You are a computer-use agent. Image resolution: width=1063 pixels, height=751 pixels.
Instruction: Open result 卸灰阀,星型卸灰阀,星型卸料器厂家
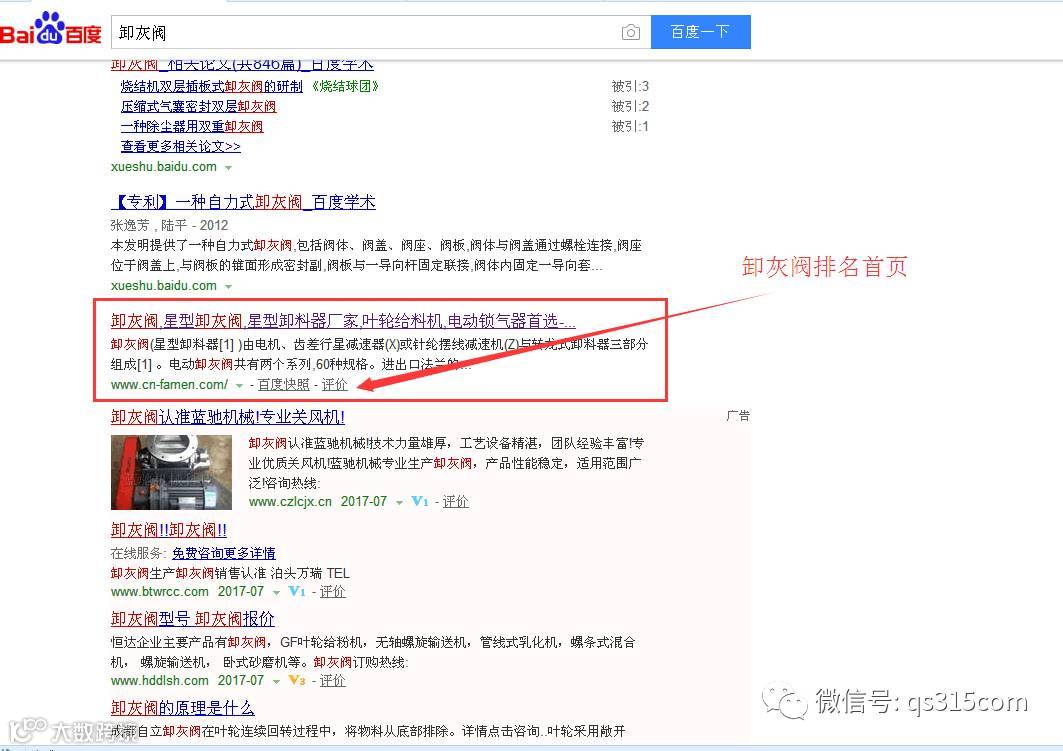(343, 321)
